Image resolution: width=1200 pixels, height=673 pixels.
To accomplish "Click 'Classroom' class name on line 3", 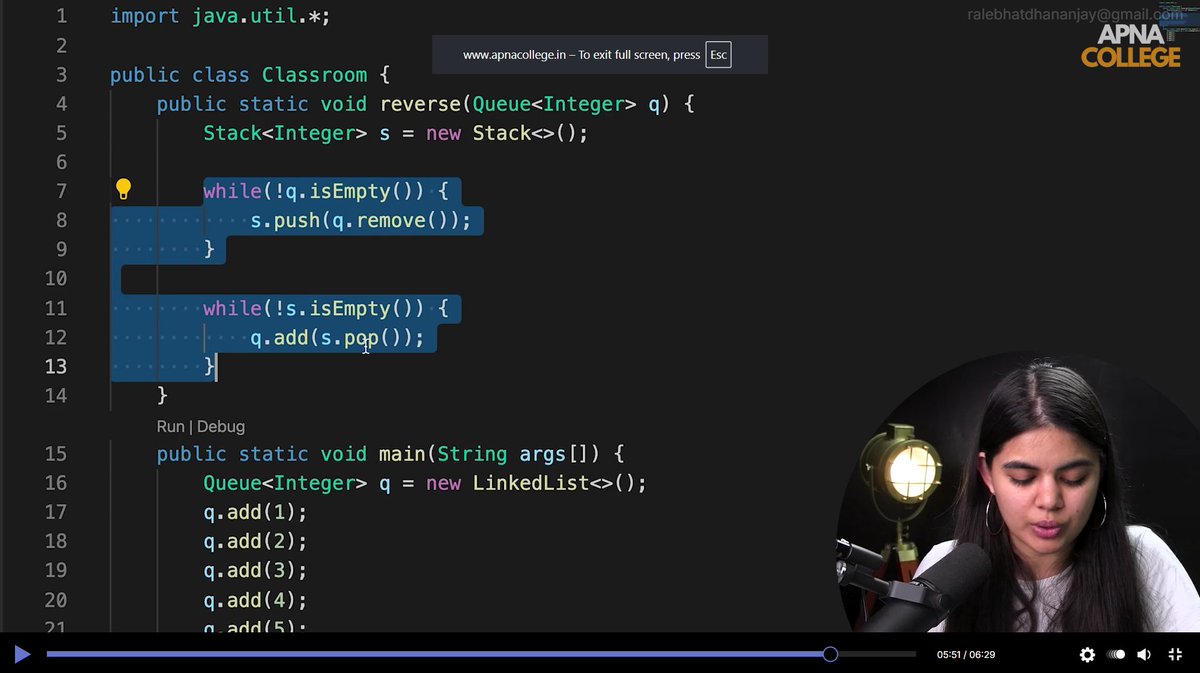I will 314,75.
